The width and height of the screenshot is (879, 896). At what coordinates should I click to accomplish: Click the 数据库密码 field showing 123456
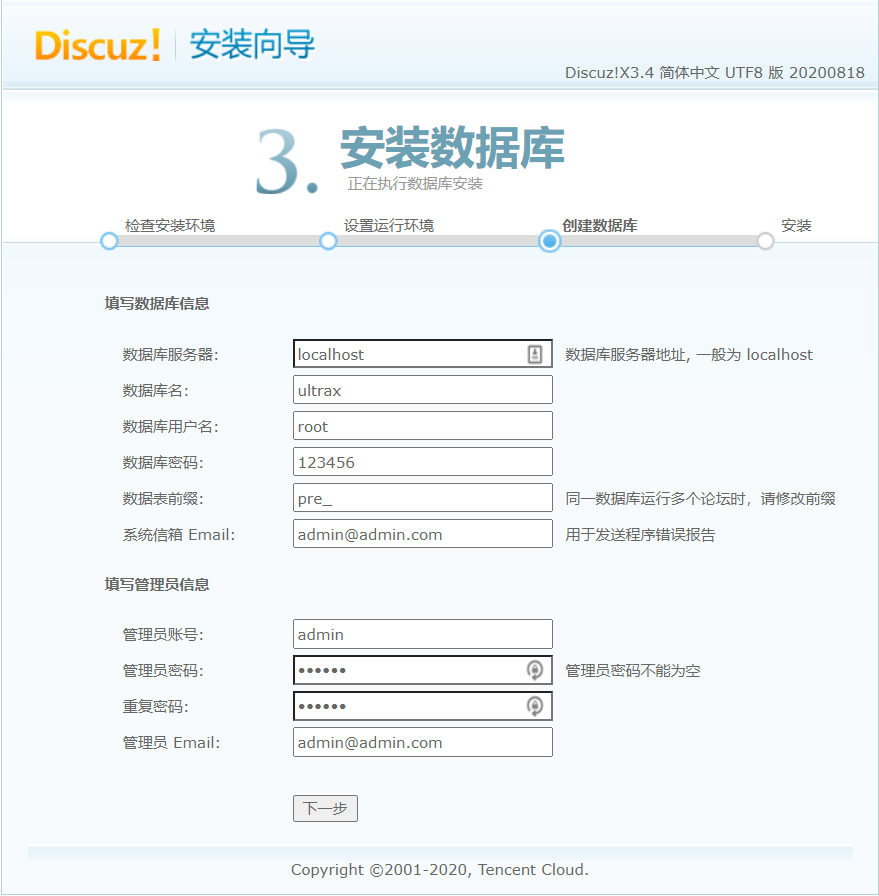pos(422,461)
